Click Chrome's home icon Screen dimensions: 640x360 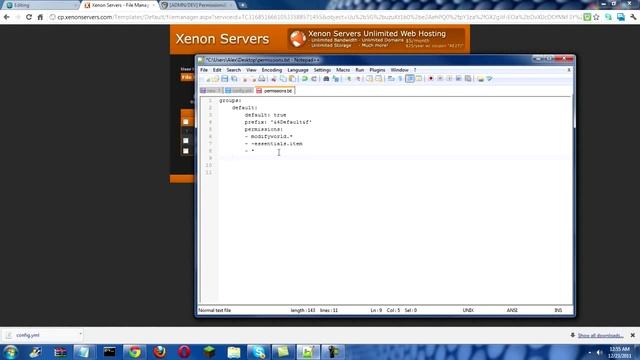pos(40,17)
